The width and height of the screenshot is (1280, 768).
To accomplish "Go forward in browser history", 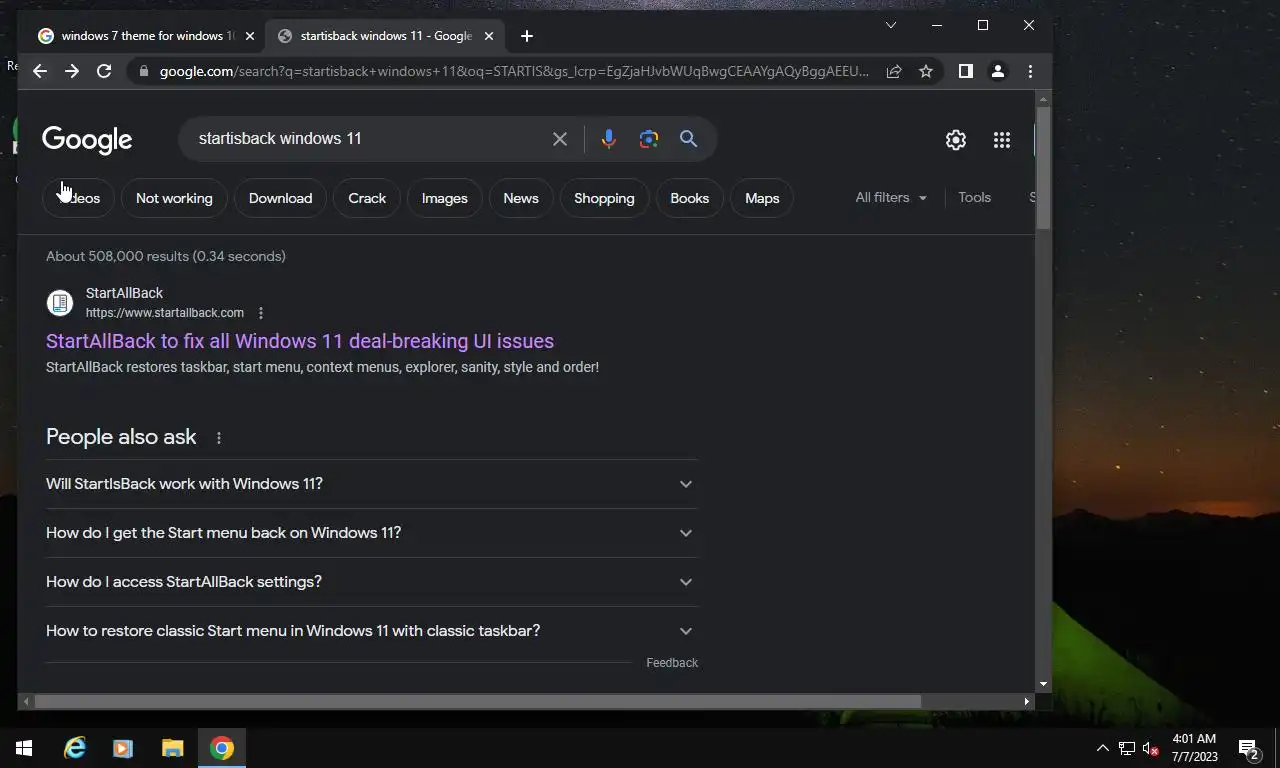I will click(x=72, y=71).
